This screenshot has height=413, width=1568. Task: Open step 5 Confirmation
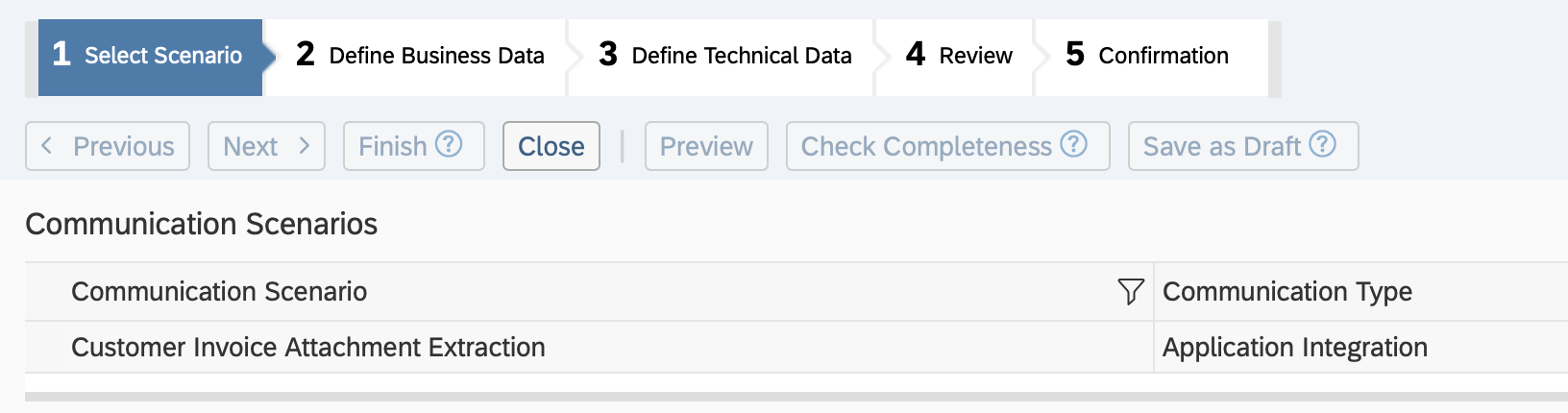point(1147,56)
